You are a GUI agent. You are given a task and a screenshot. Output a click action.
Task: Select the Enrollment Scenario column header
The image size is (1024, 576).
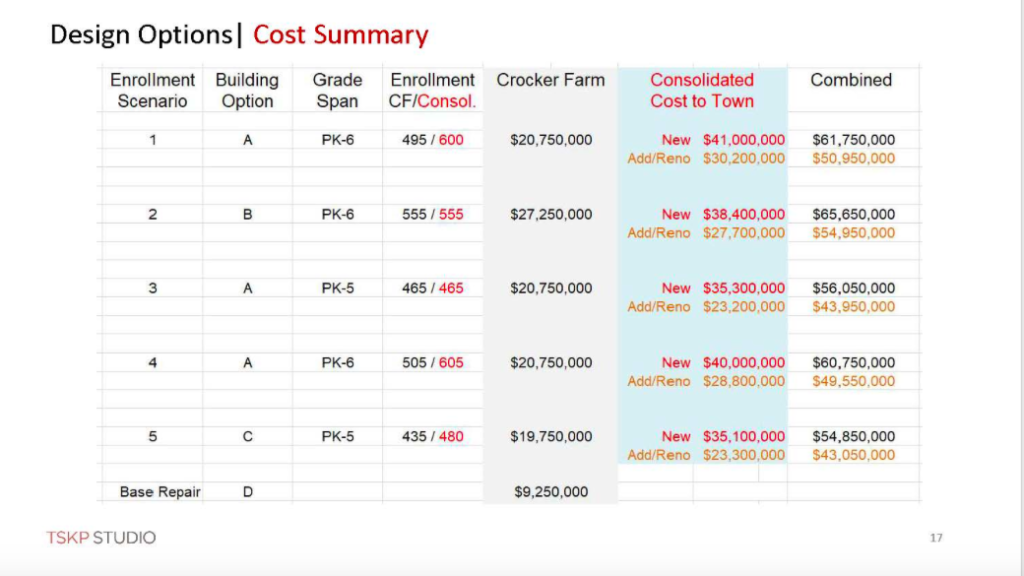pos(152,90)
